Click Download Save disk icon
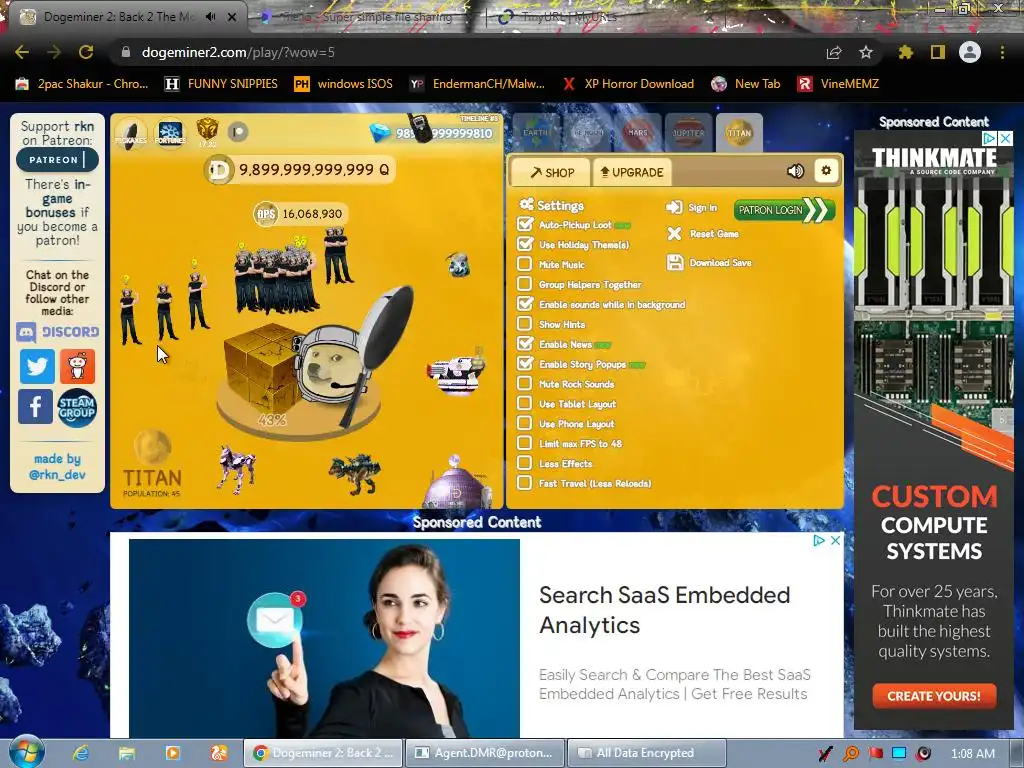The width and height of the screenshot is (1024, 768). [675, 263]
